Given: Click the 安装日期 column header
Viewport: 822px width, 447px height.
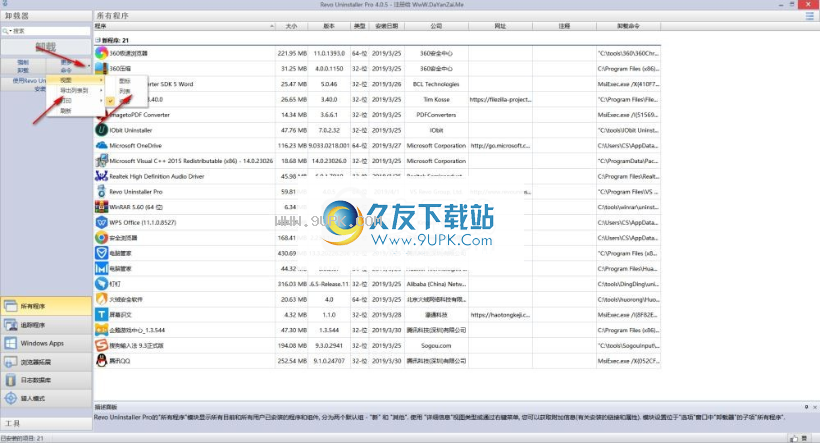Looking at the screenshot, I should tap(387, 26).
